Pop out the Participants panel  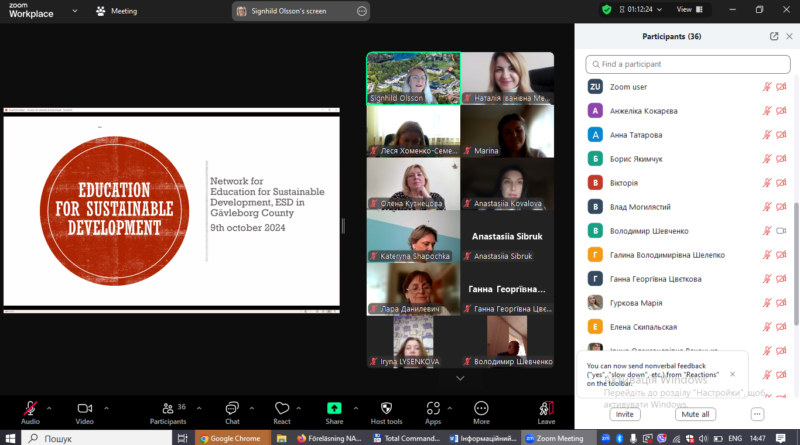[x=774, y=36]
